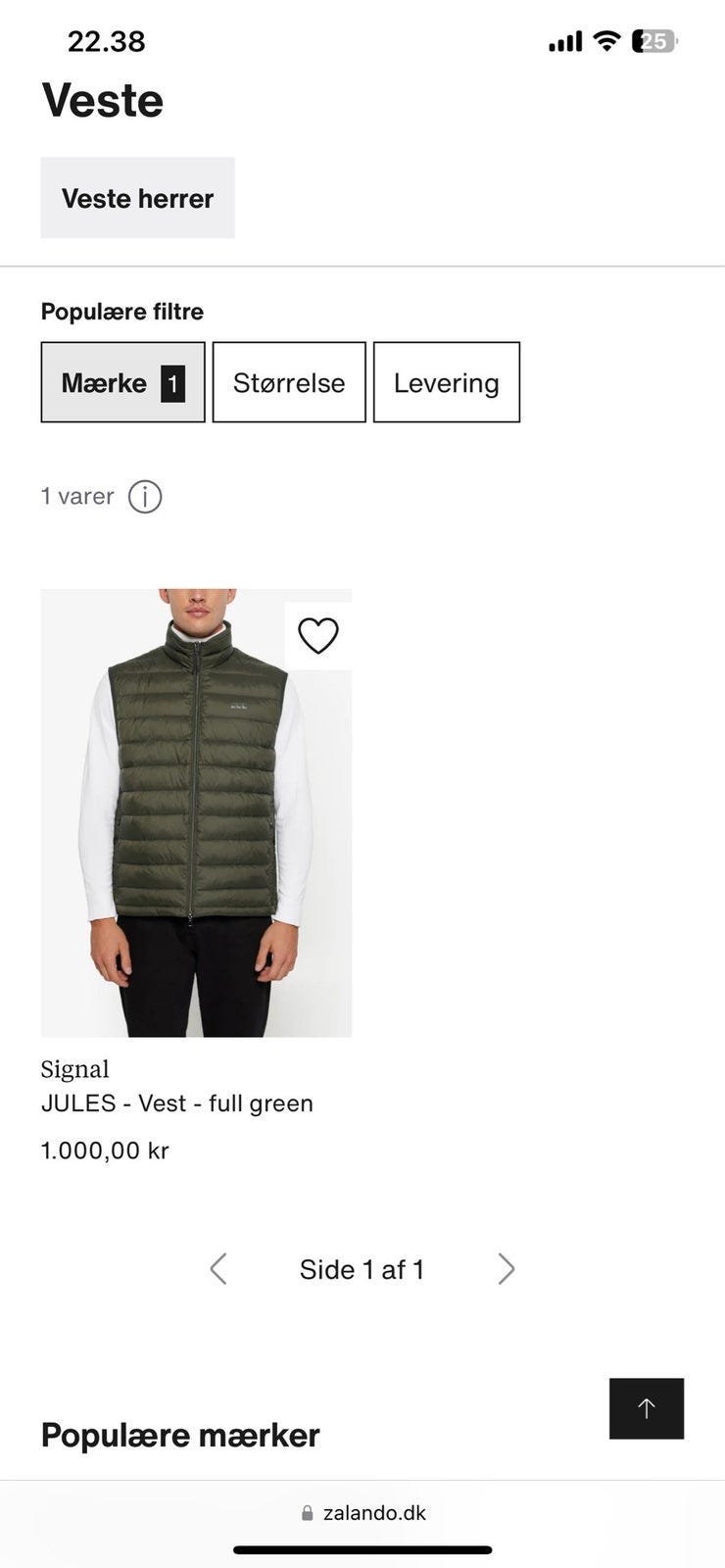725x1568 pixels.
Task: Go to next page with the right chevron
Action: click(x=506, y=1269)
